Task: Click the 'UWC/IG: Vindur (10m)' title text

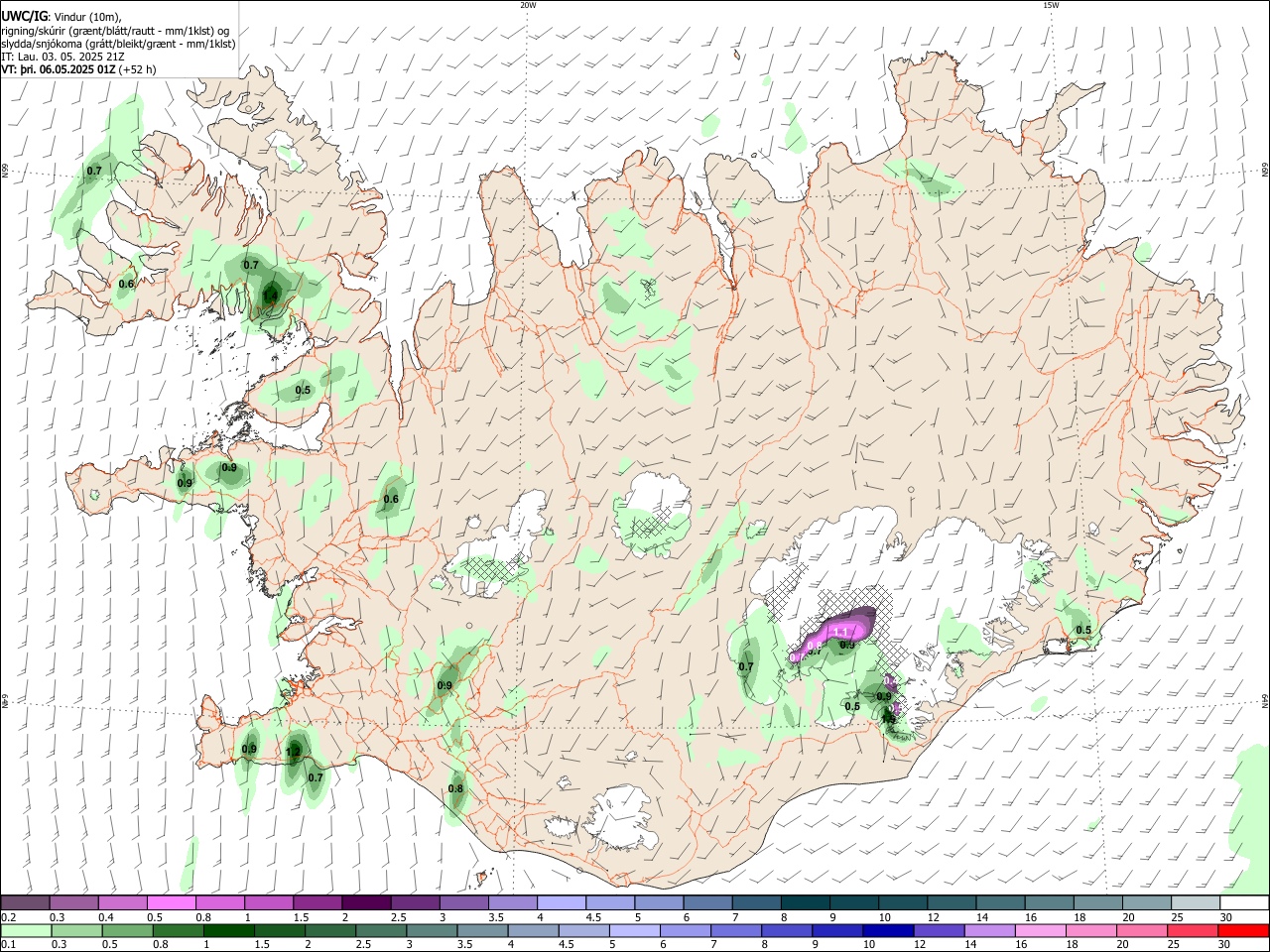Action: click(62, 17)
